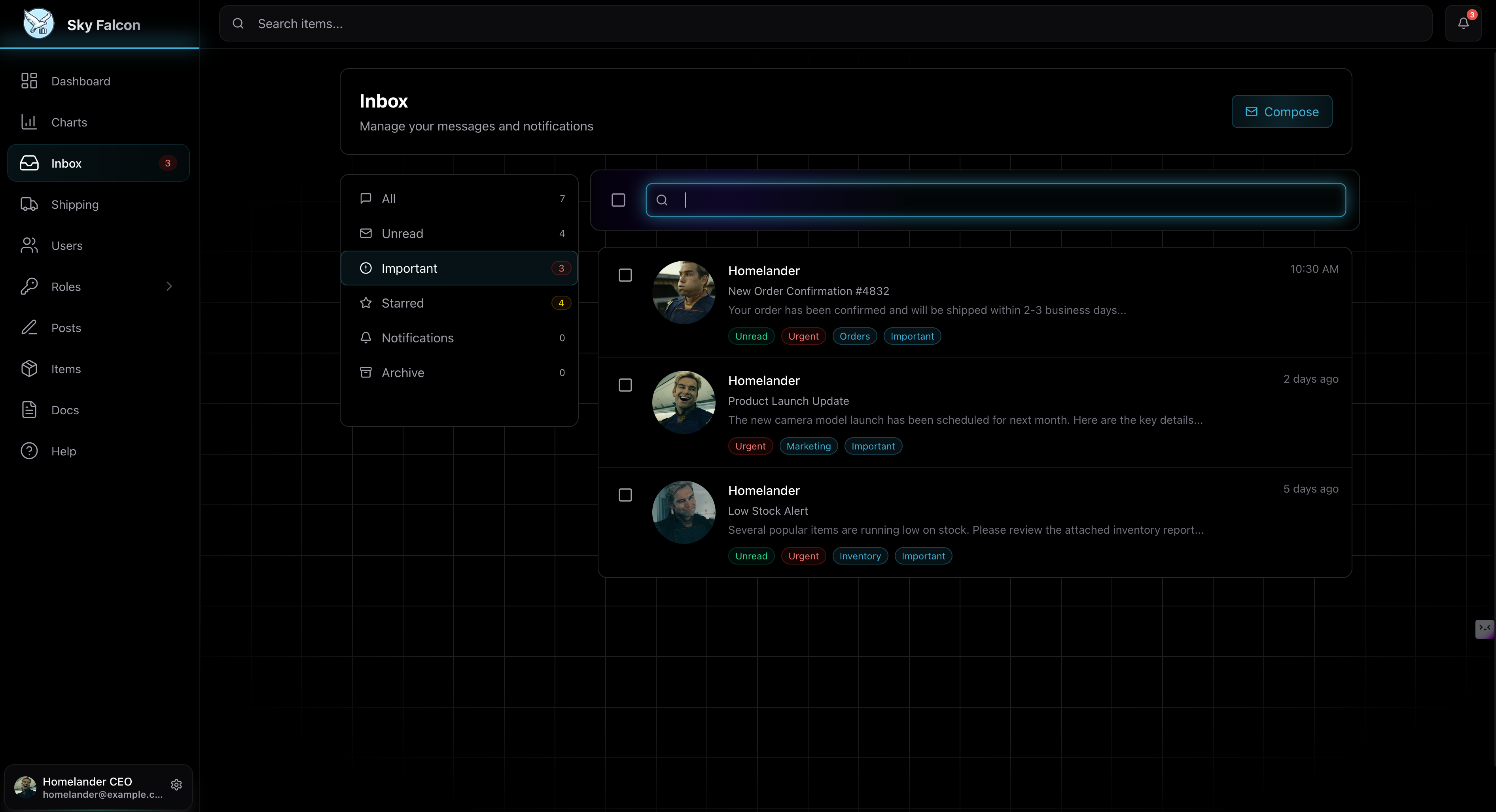Select the All messages filter
1496x812 pixels.
(459, 198)
